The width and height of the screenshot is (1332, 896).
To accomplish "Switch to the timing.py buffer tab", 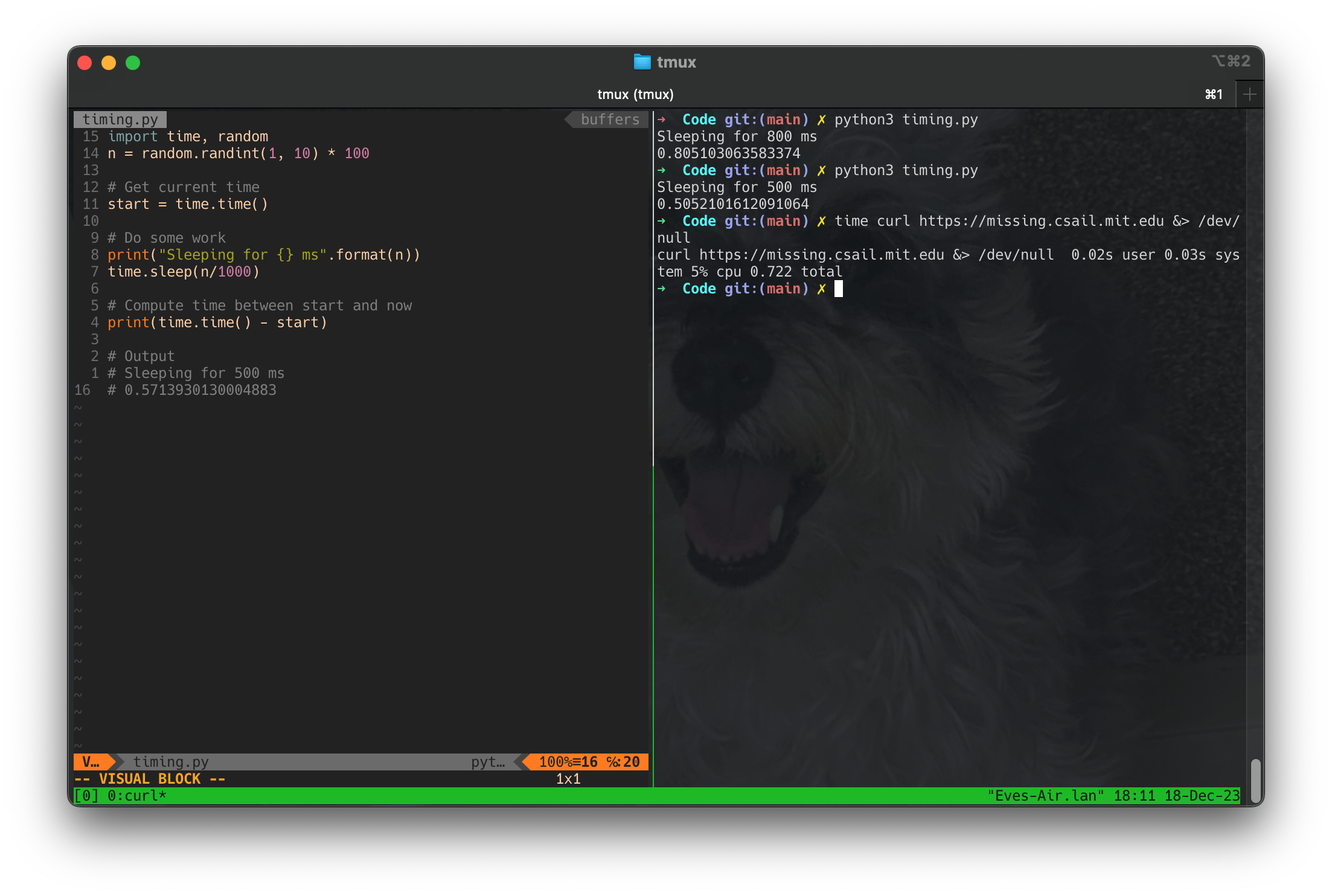I will tap(120, 119).
